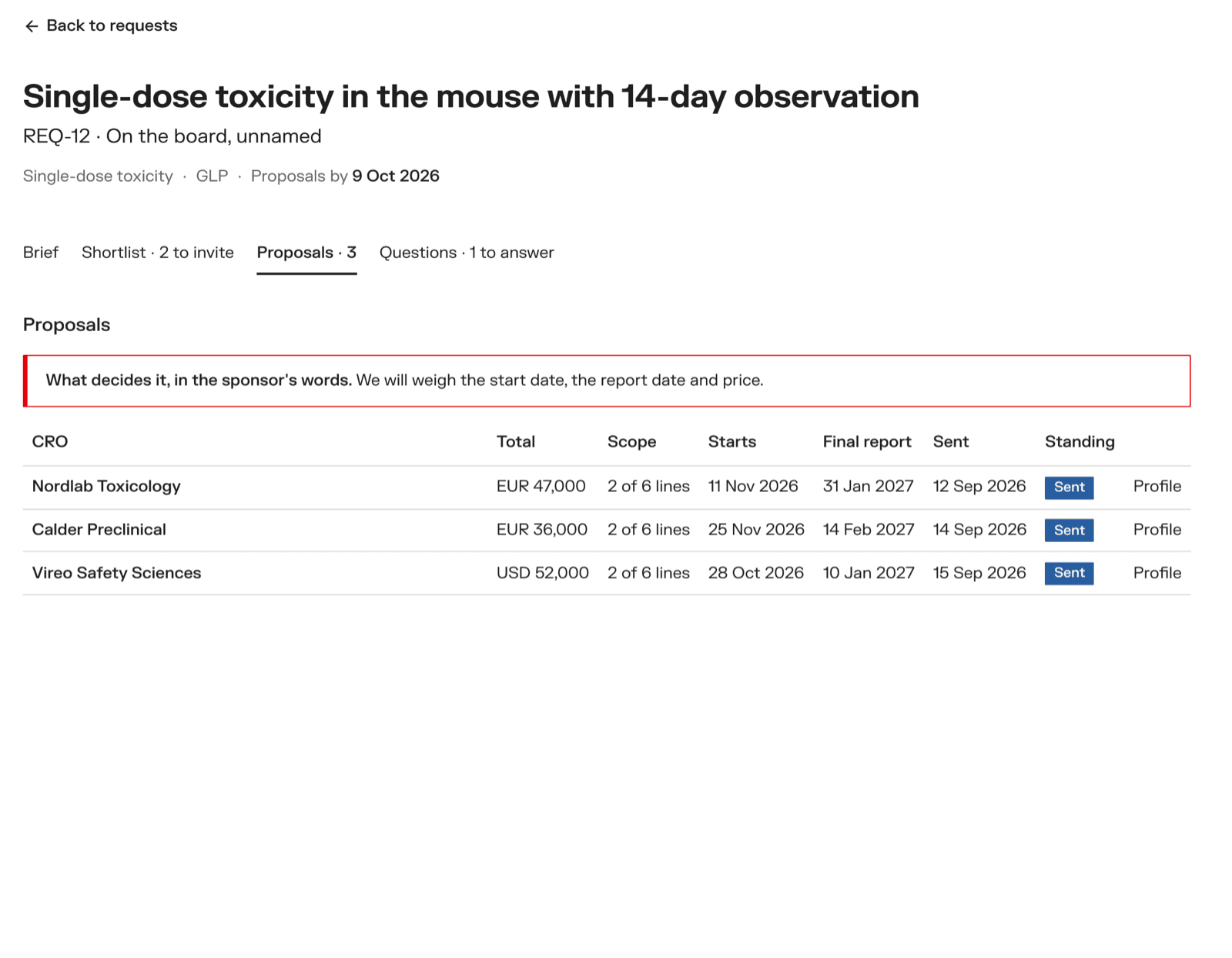The image size is (1232, 958).
Task: Open Questions · 1 to answer tab
Action: pos(467,253)
